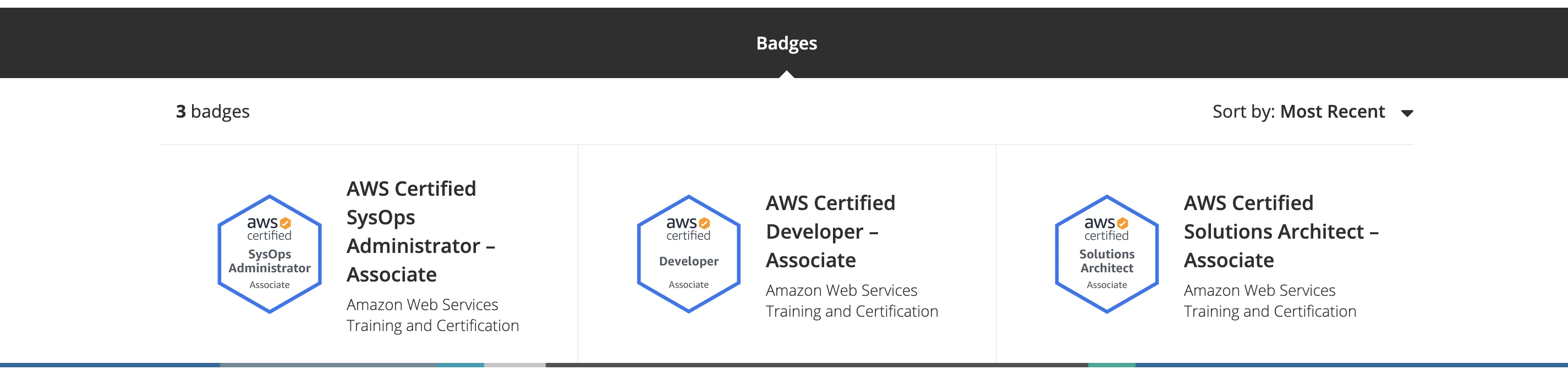Viewport: 1568px width, 375px height.
Task: Click the orange checkmark on SysOps badge
Action: 286,223
